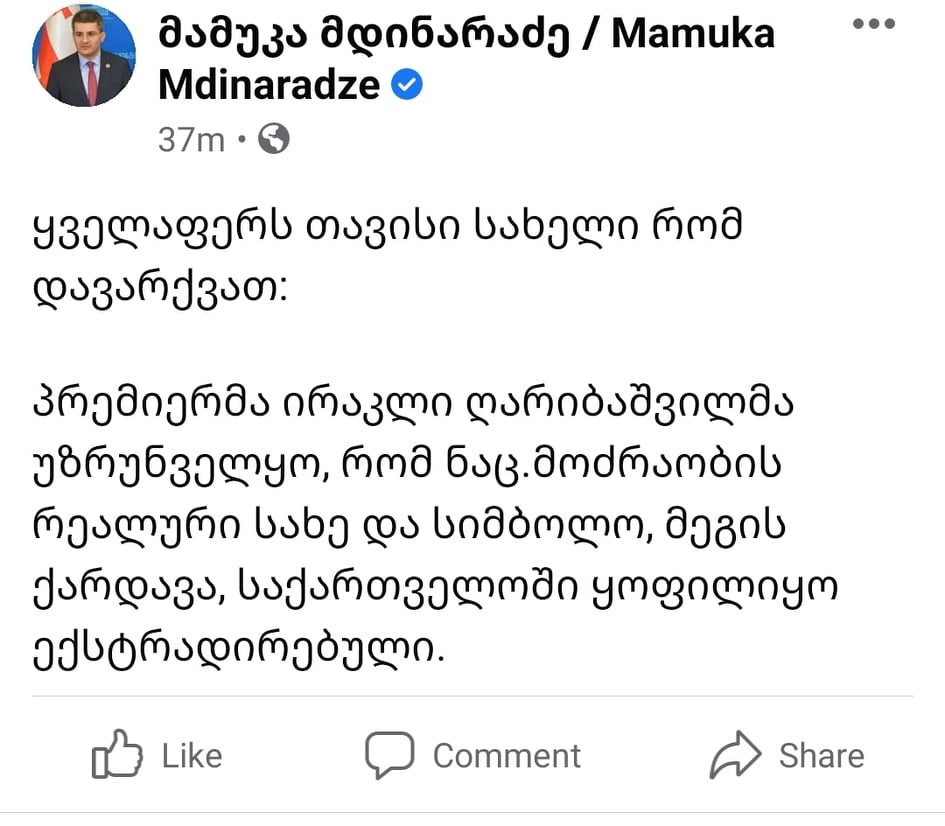The height and width of the screenshot is (826, 945).
Task: Click the curved arrow Share icon
Action: point(735,756)
